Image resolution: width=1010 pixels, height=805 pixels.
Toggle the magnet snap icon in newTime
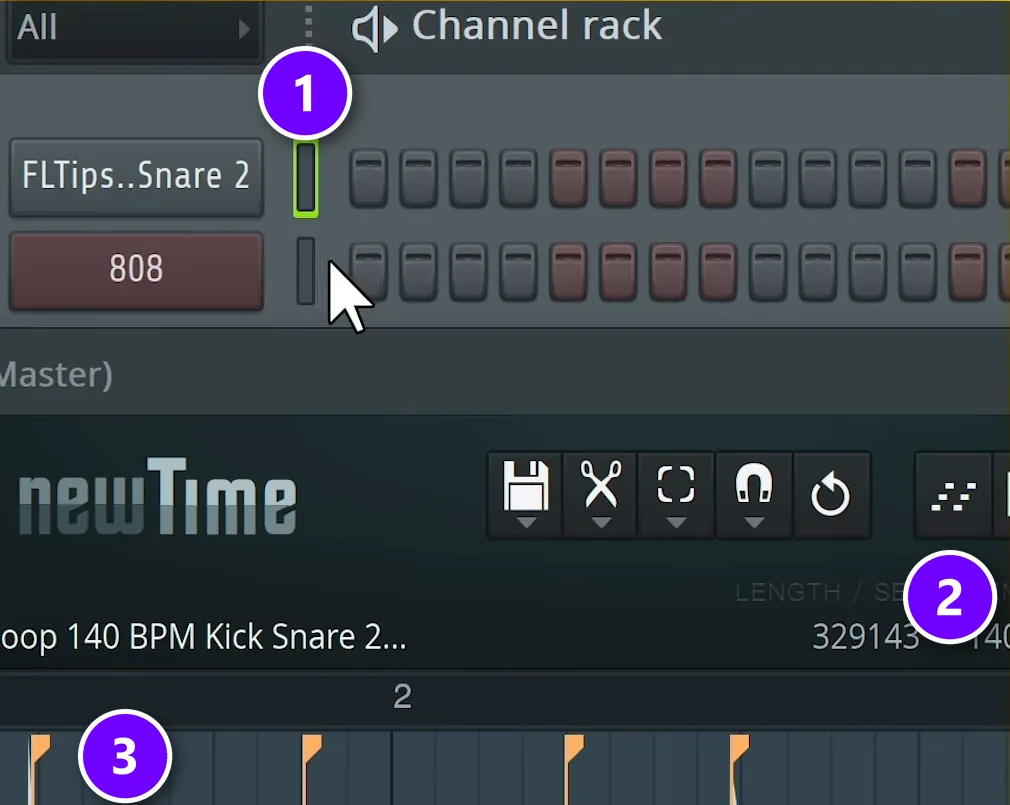tap(754, 483)
